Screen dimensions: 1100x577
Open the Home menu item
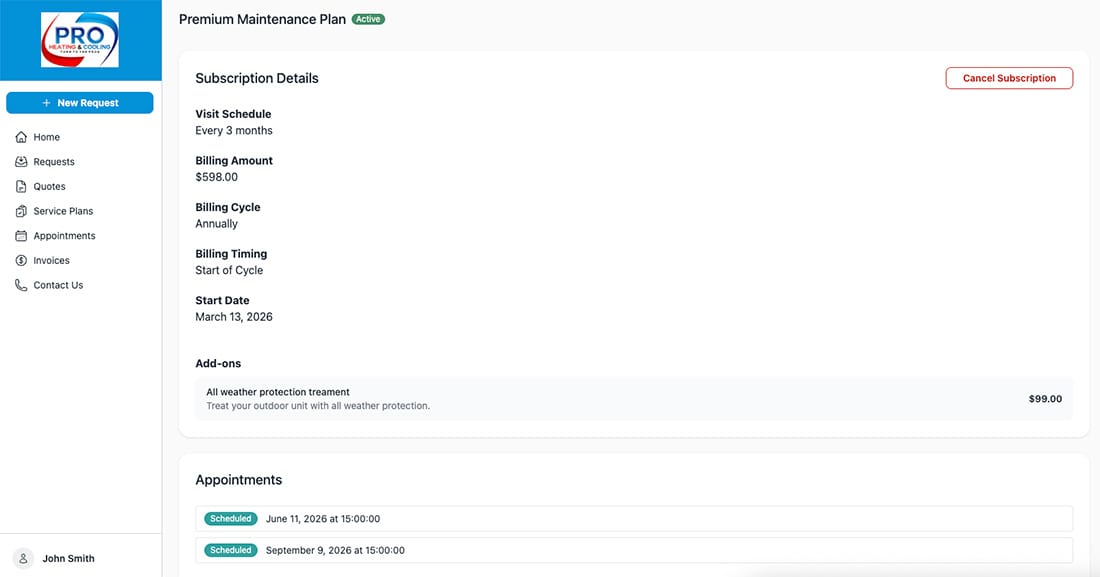(x=46, y=137)
